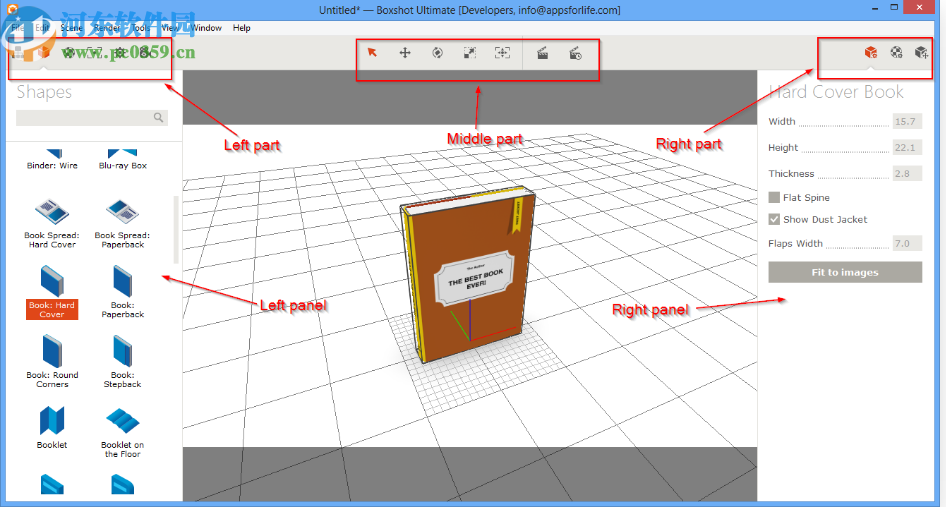Select the Book: Round Corners shape

coord(52,362)
